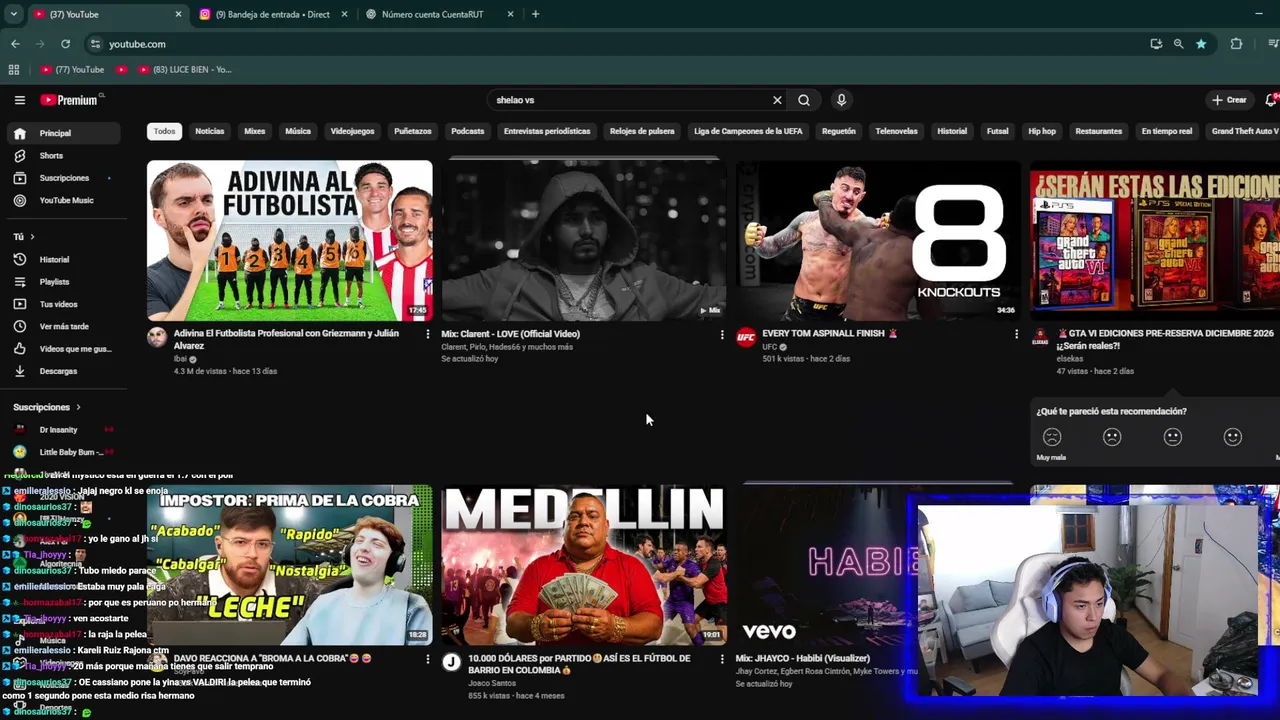Viewport: 1280px width, 720px height.
Task: Select the Noticias filter chip
Action: point(210,131)
